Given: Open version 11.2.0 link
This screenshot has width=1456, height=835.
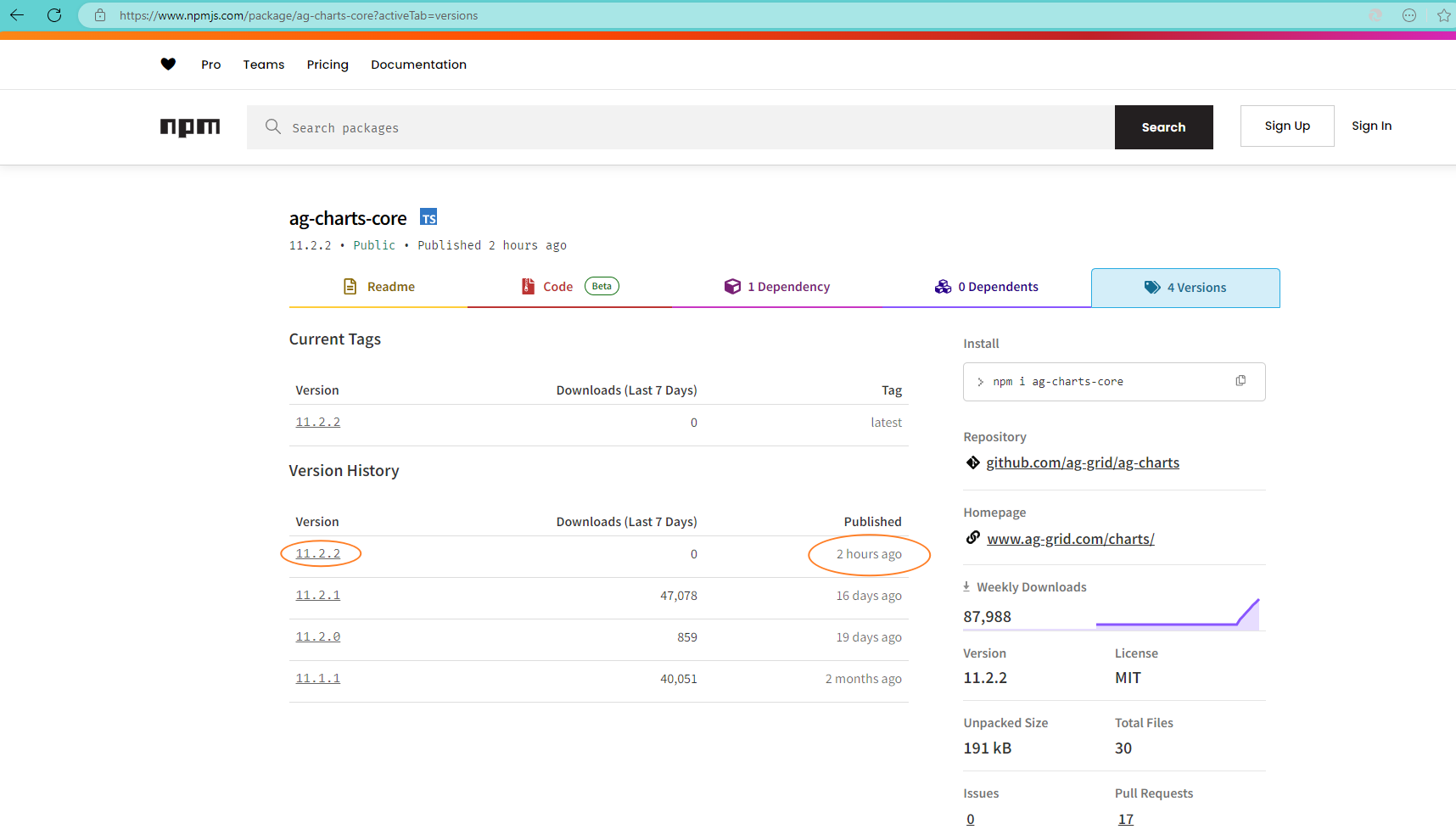Looking at the screenshot, I should point(317,636).
